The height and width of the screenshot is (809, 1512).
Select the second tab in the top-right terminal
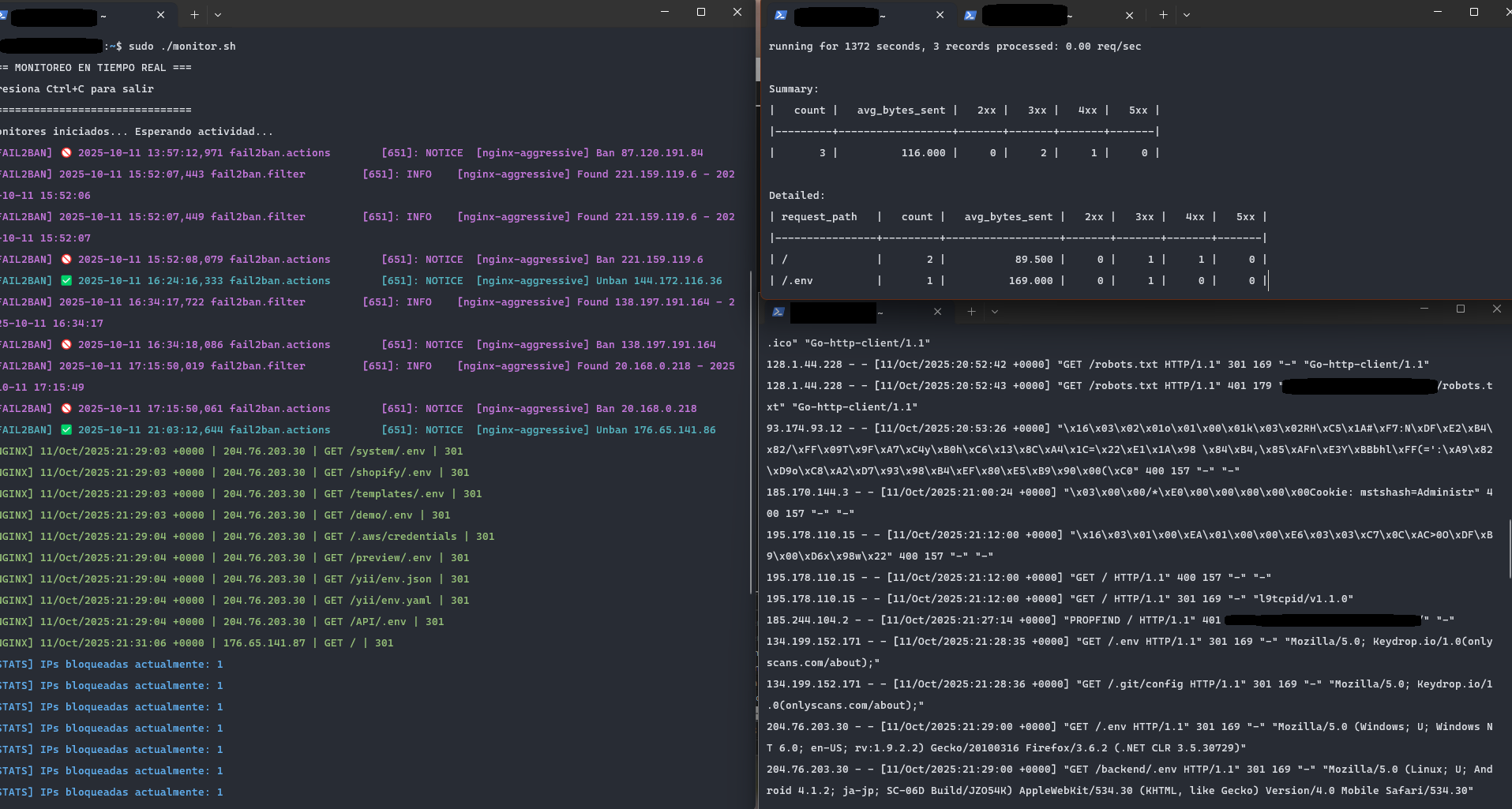click(x=1051, y=15)
